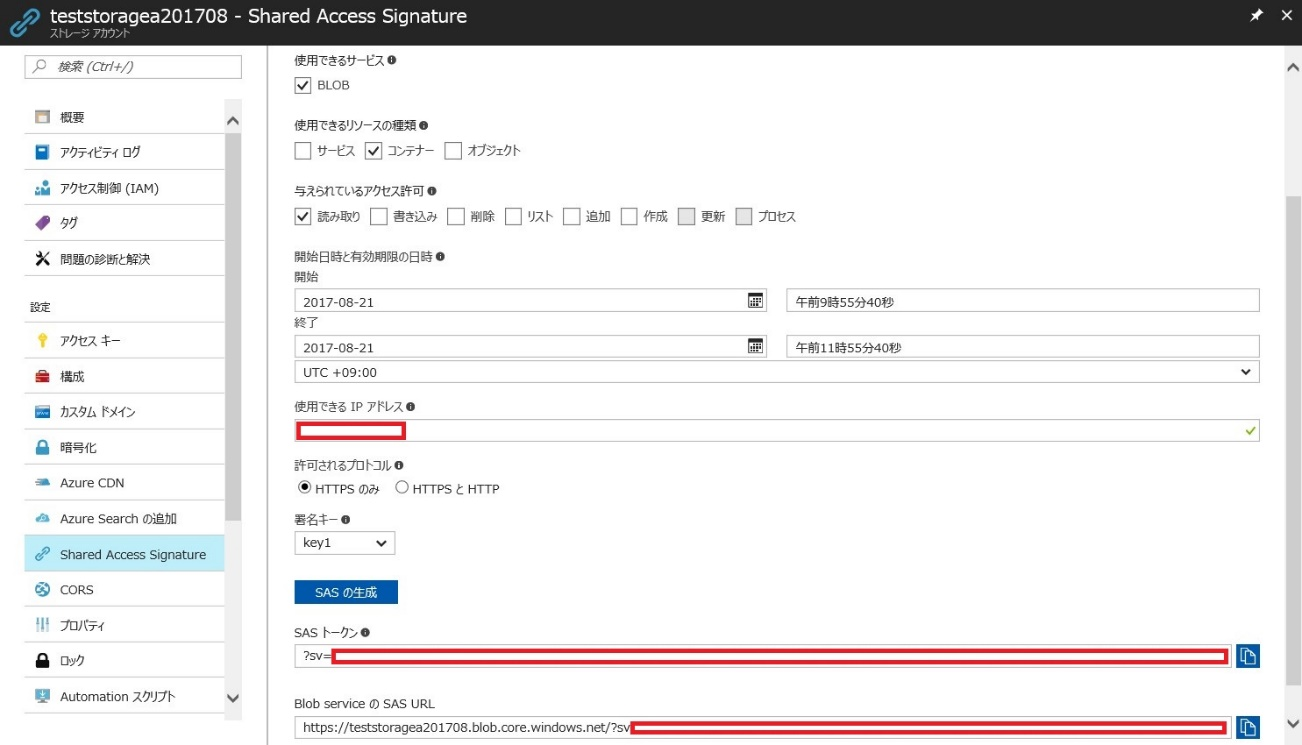Copy the Blob service SAS URL to clipboard
This screenshot has width=1302, height=745.
click(1247, 727)
